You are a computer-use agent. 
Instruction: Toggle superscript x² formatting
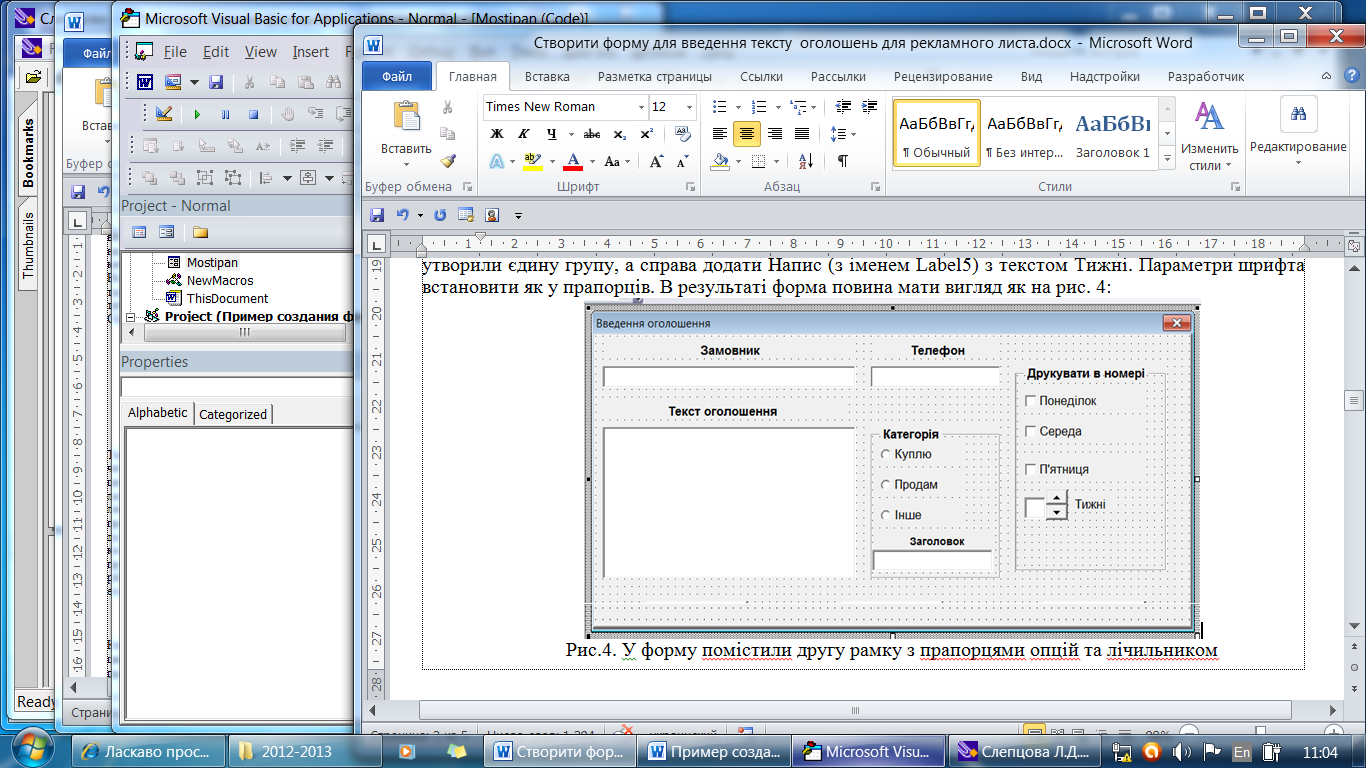(647, 133)
